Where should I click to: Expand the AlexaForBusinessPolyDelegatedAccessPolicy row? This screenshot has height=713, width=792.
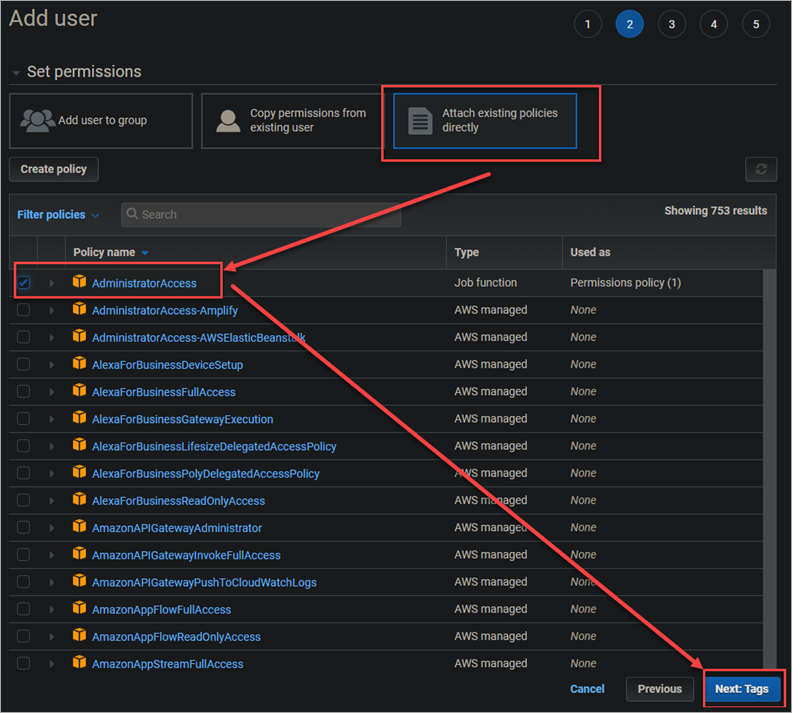pos(52,474)
